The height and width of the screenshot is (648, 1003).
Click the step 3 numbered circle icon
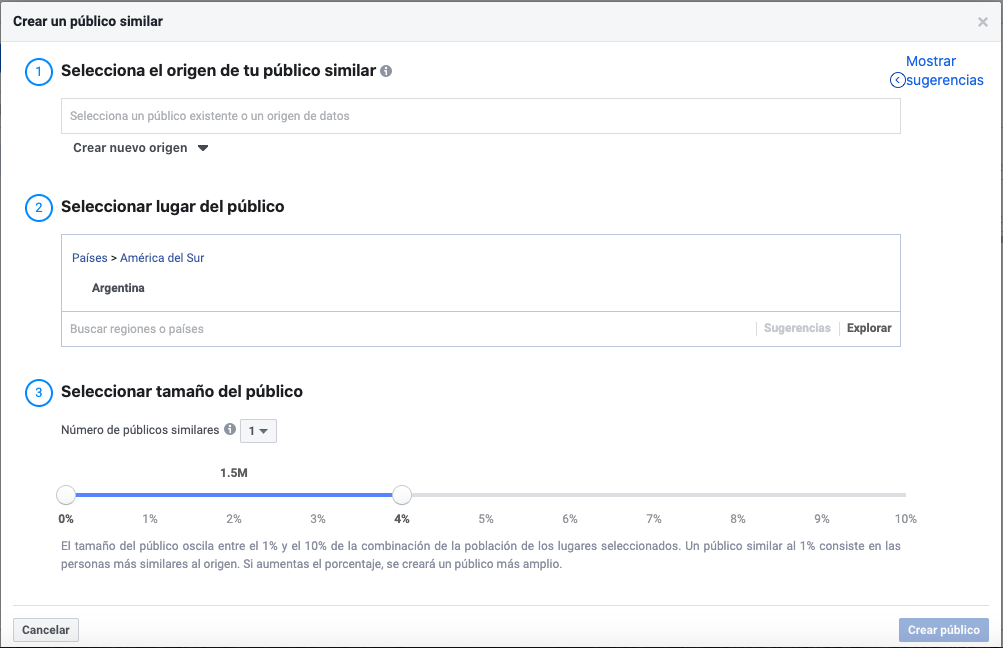click(x=39, y=392)
